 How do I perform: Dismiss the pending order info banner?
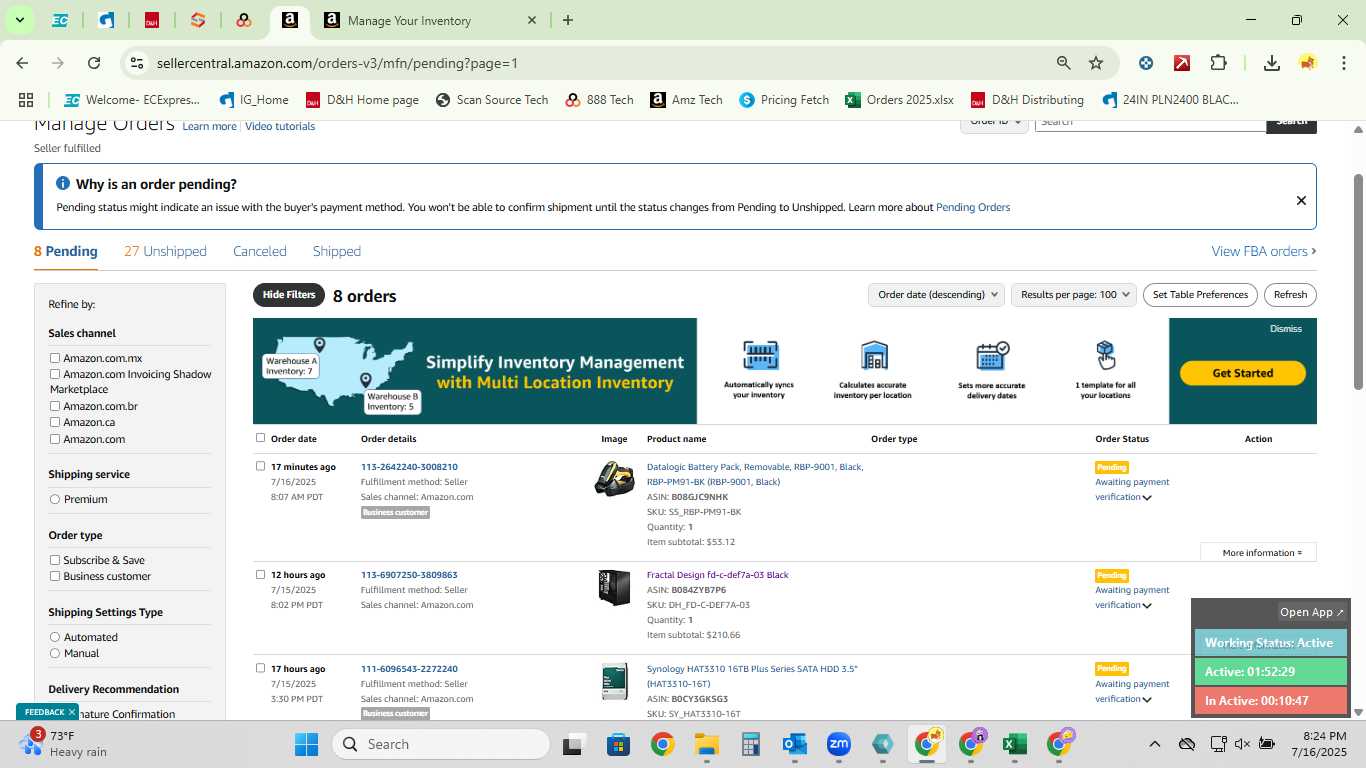(1301, 200)
